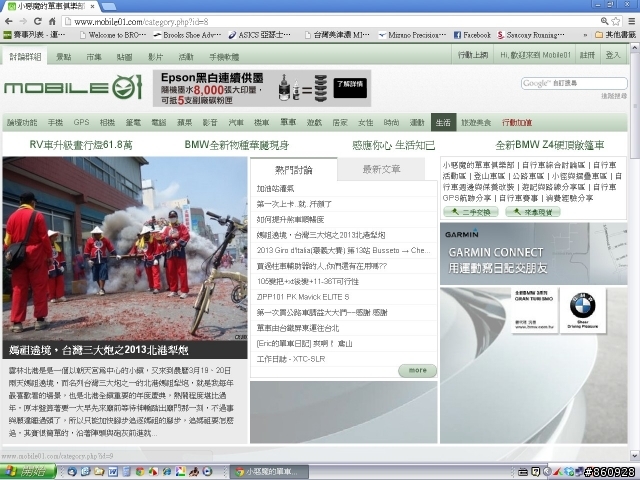Open the Facebook bookmark
Viewport: 640px width, 480px height.
(472, 35)
